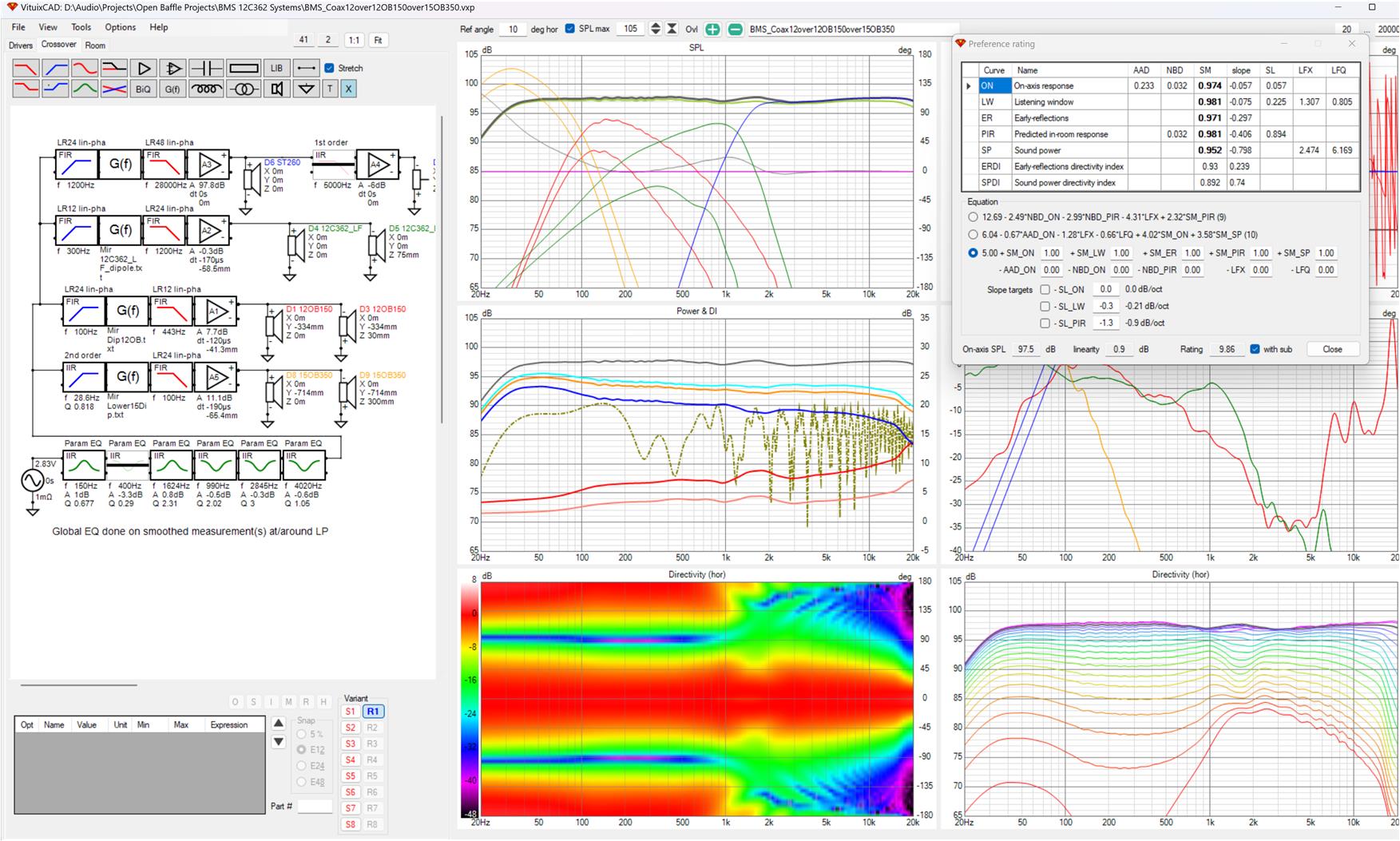Select the ON curve row in rating table

(x=1160, y=85)
